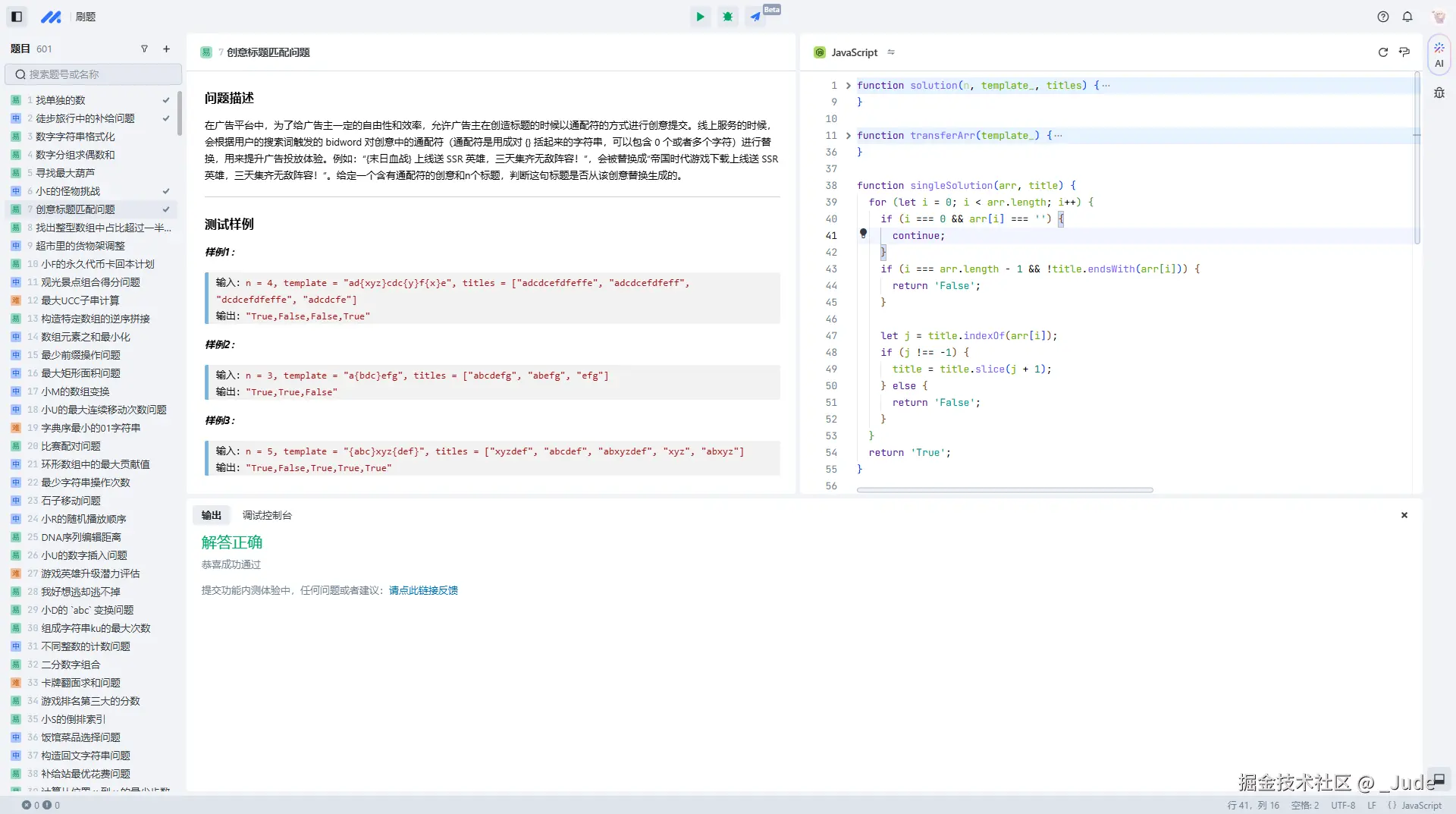Click the plus icon beside 题目 header
This screenshot has width=1456, height=814.
[166, 49]
